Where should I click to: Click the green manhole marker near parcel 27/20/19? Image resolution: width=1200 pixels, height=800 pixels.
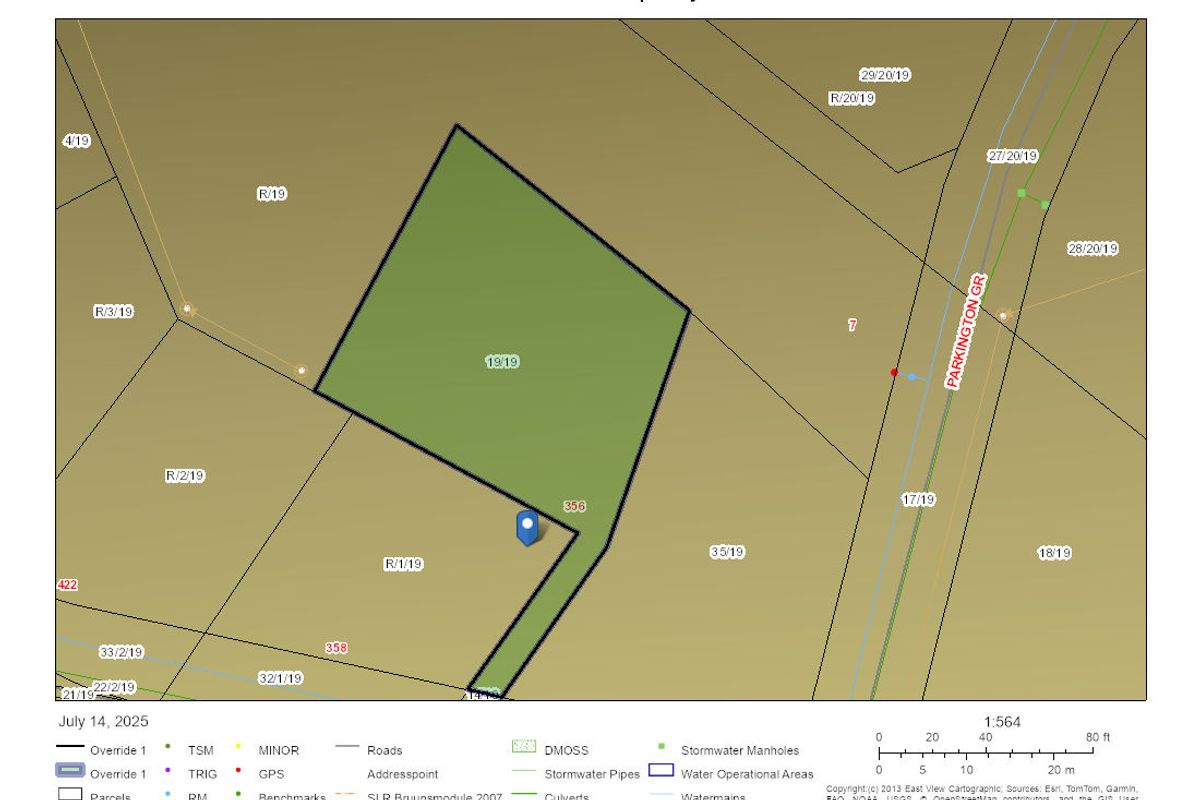coord(1019,191)
